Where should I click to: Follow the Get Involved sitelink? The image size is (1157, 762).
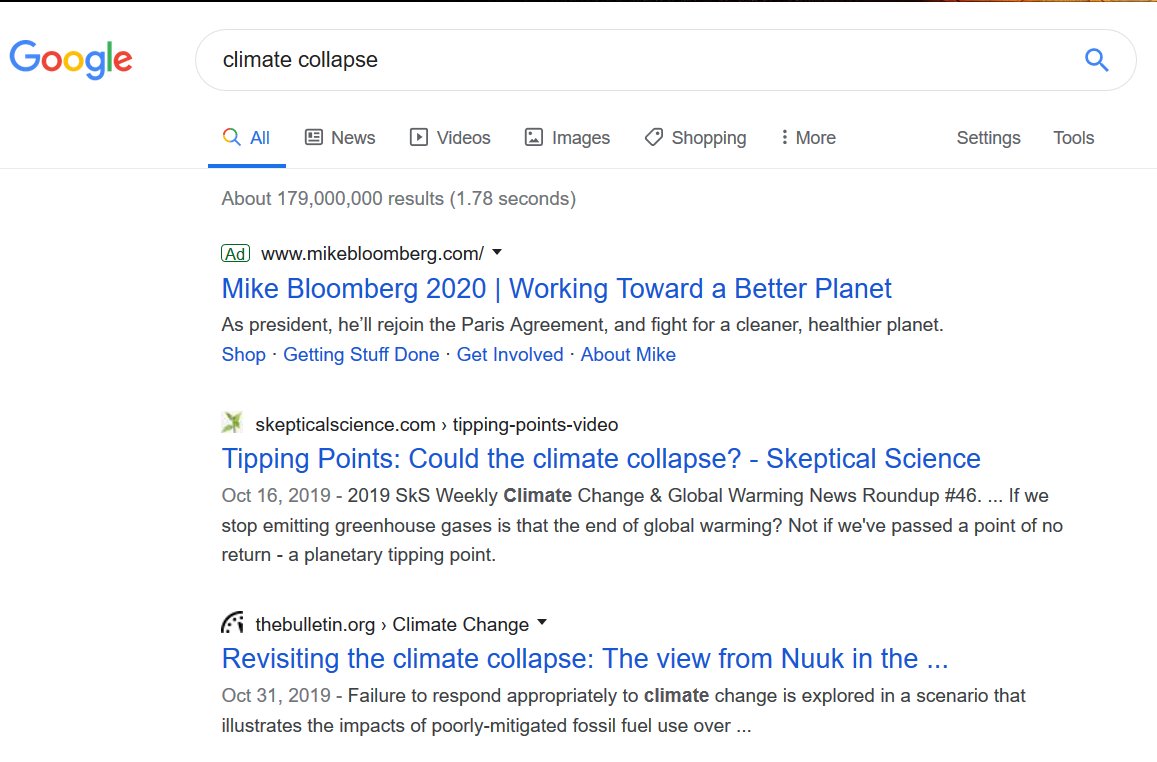tap(510, 355)
